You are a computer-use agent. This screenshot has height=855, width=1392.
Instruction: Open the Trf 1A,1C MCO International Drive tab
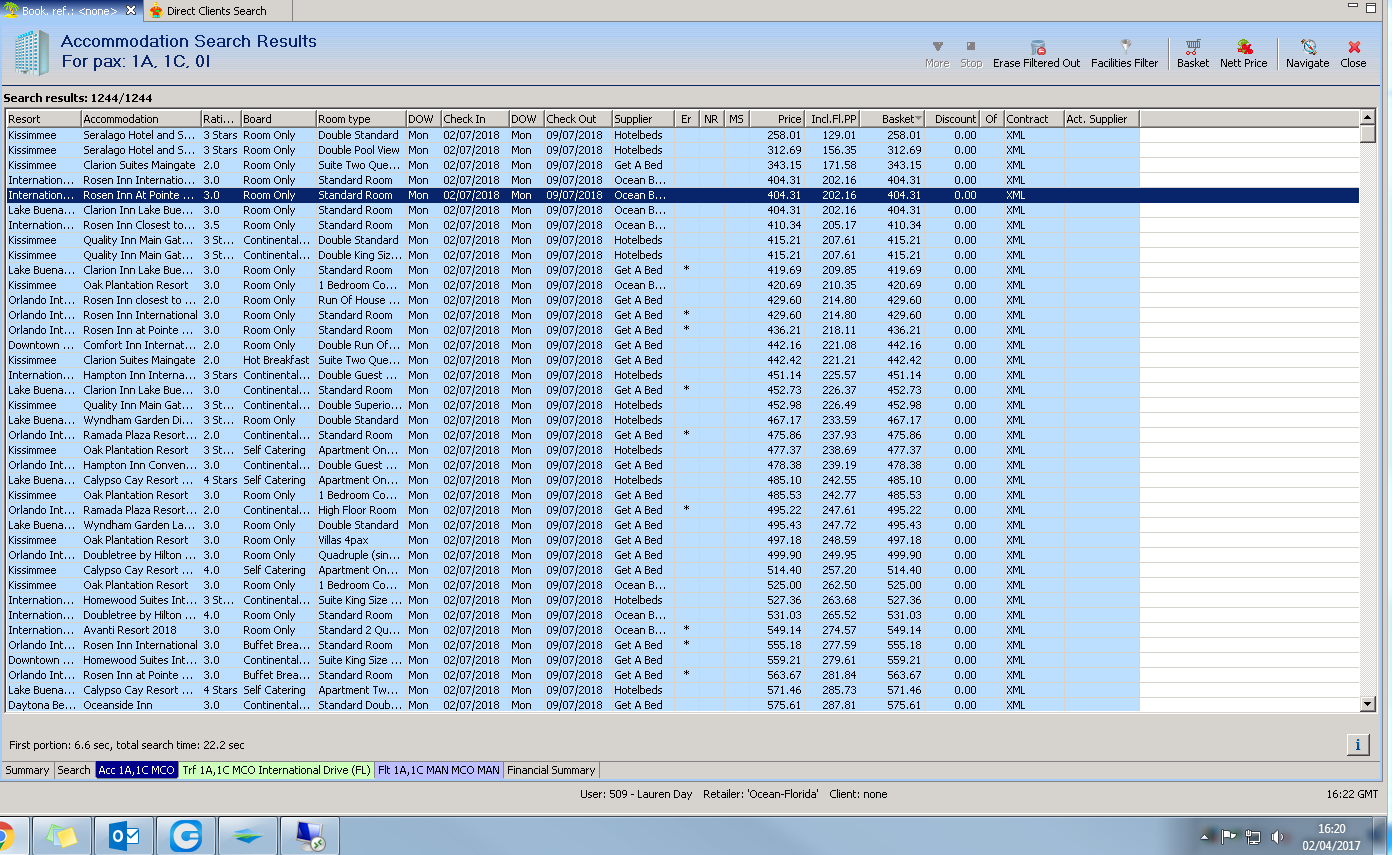[x=276, y=770]
